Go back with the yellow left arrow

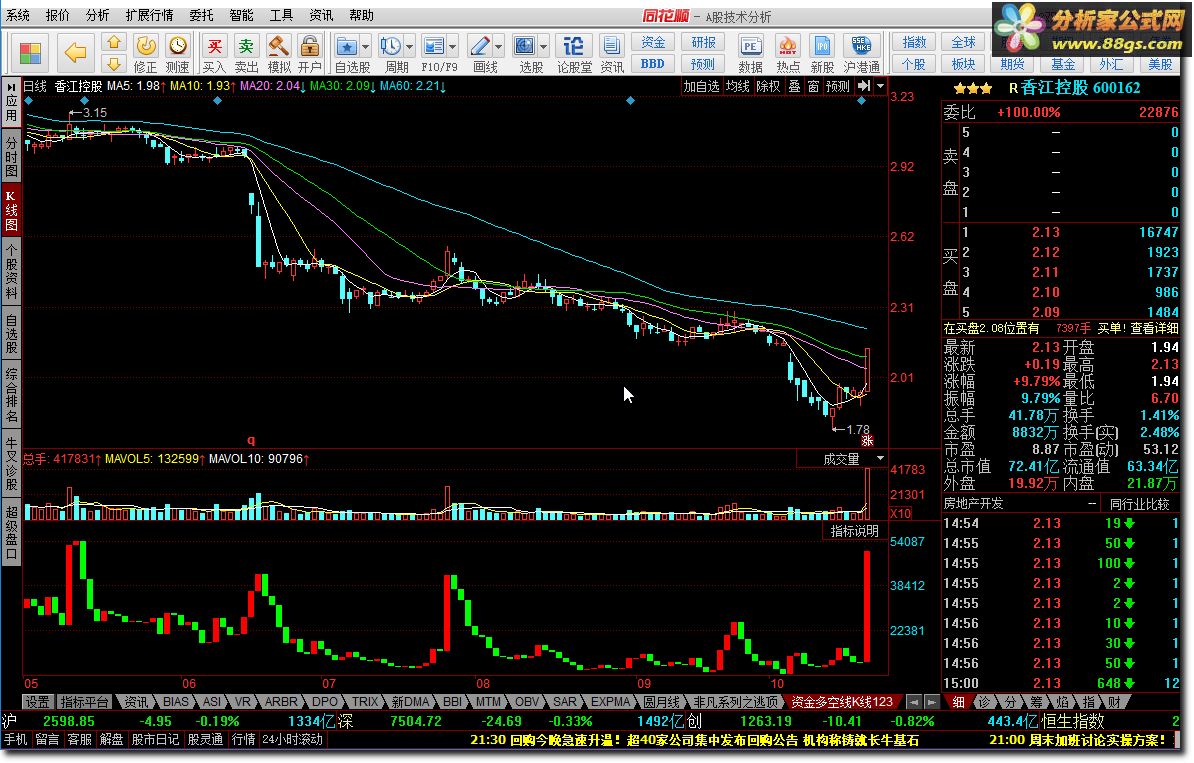point(75,53)
